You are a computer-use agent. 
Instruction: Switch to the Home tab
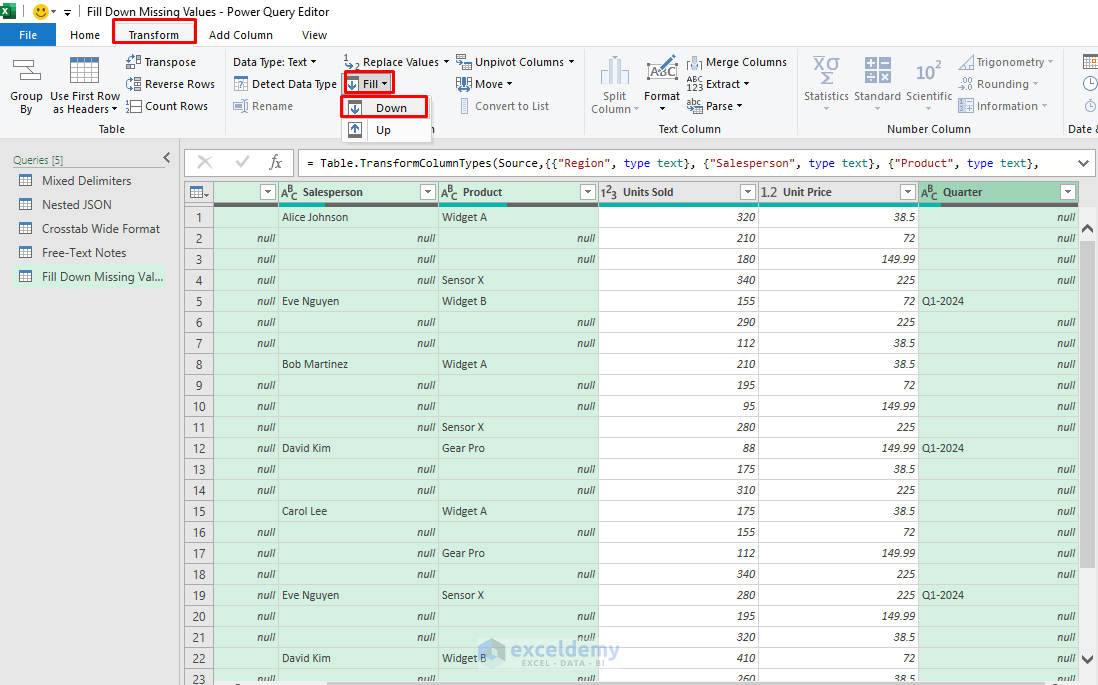tap(85, 34)
